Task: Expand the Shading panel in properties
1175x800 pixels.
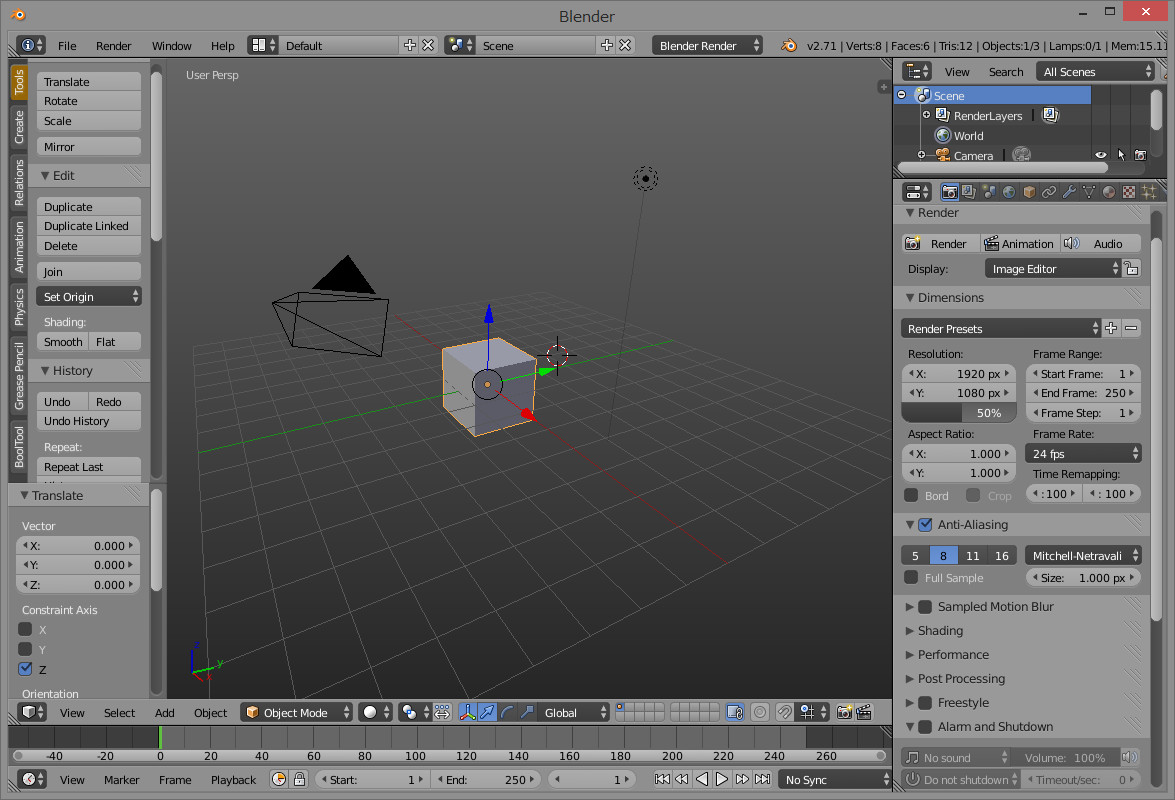Action: (x=940, y=631)
